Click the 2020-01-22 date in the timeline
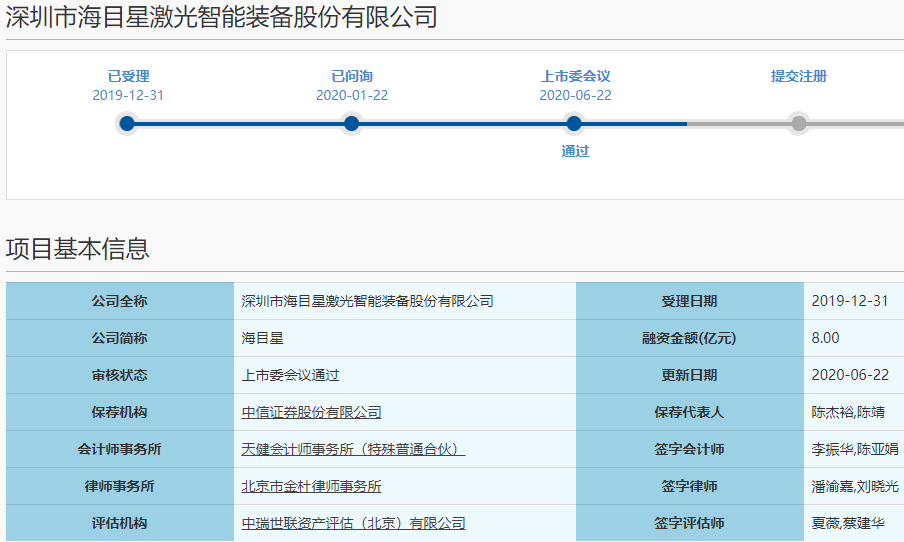Image resolution: width=904 pixels, height=542 pixels. click(352, 95)
